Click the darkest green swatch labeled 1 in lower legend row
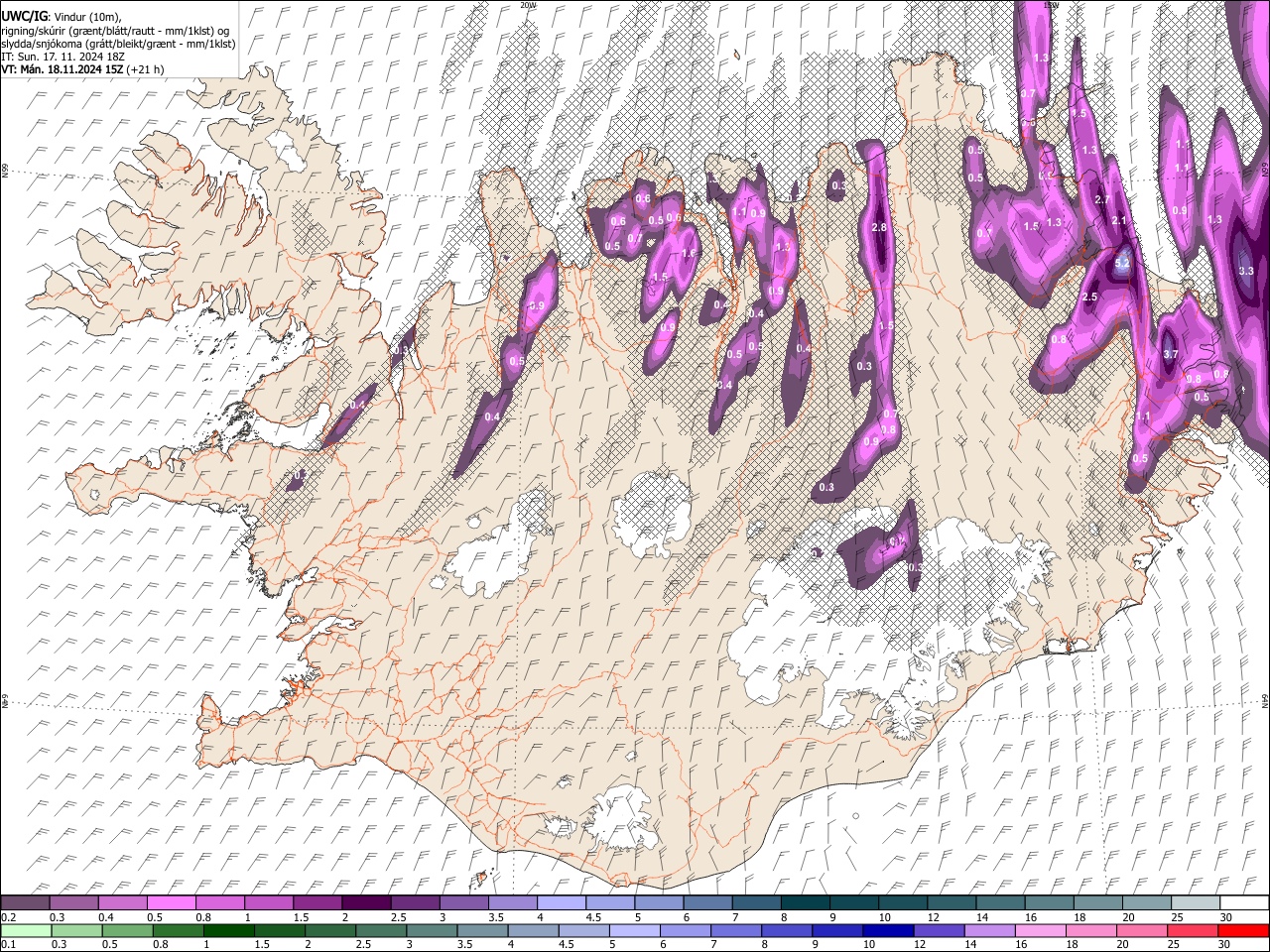The height and width of the screenshot is (952, 1270). pos(229,931)
